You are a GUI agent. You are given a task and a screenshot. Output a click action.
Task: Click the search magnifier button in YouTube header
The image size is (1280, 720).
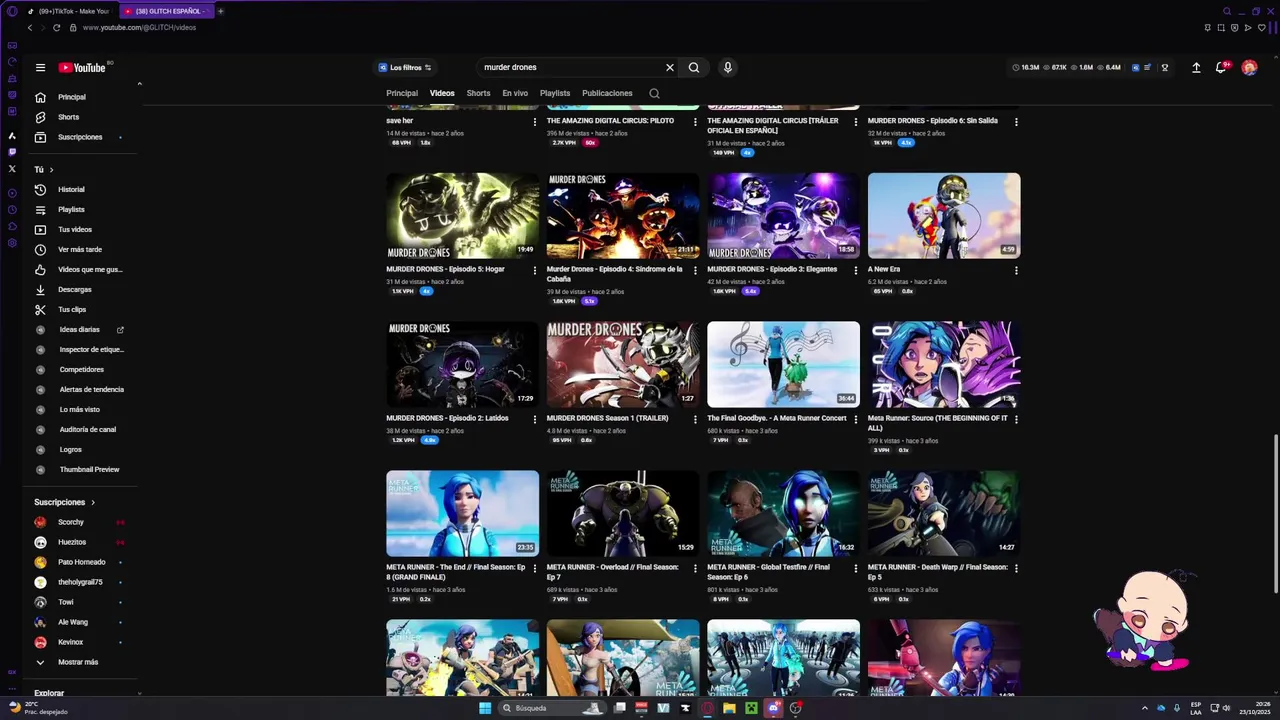tap(694, 68)
